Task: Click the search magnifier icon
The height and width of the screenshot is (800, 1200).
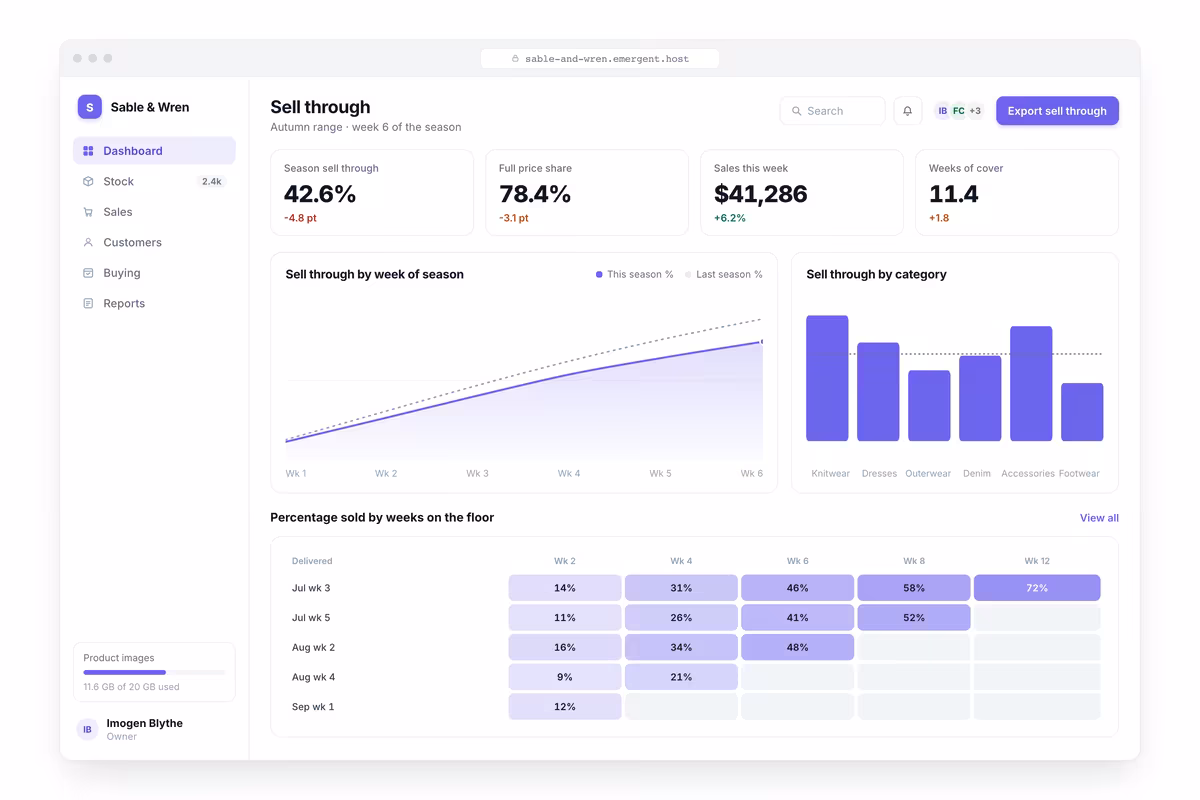Action: point(797,111)
